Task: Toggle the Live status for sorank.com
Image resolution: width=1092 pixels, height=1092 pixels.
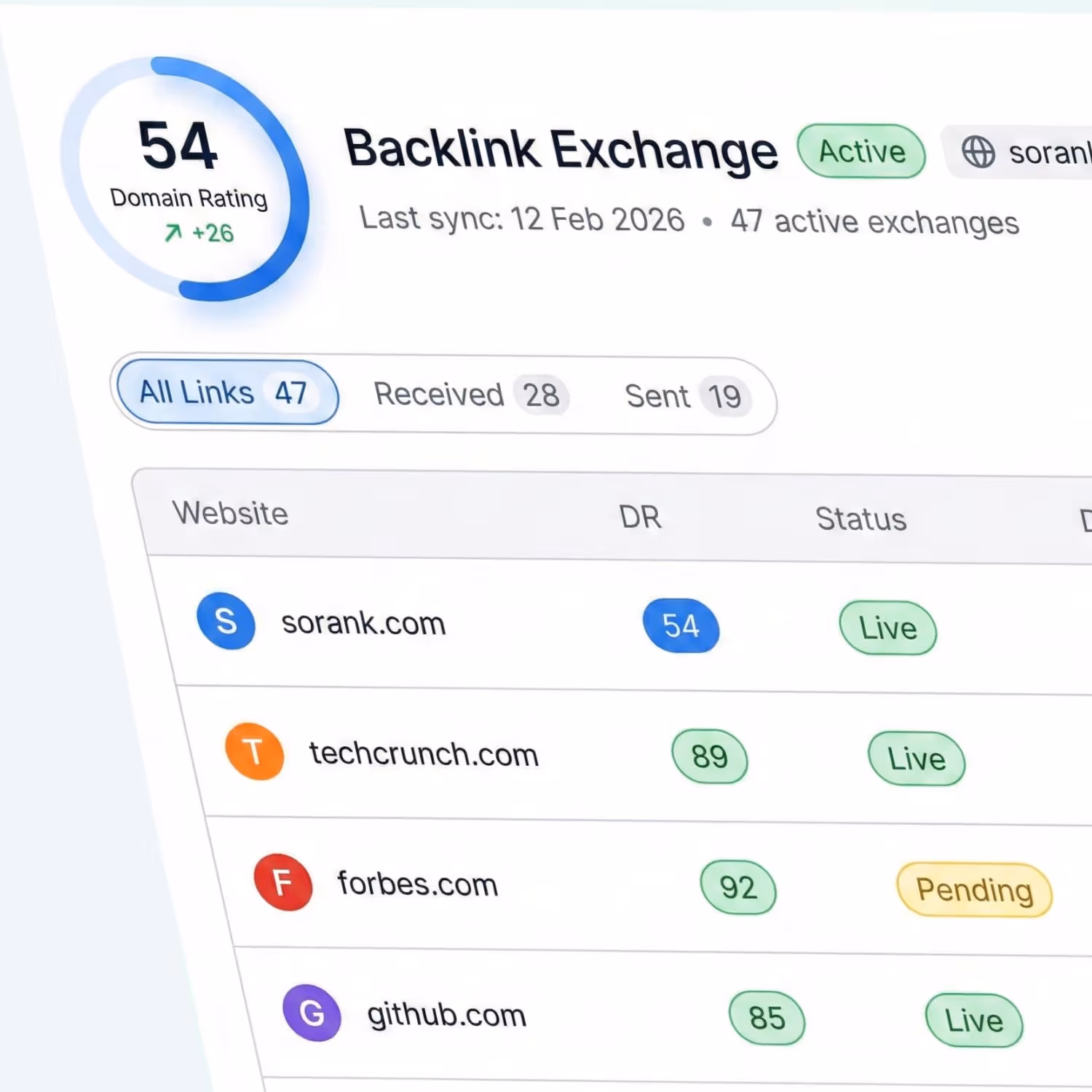Action: point(888,628)
